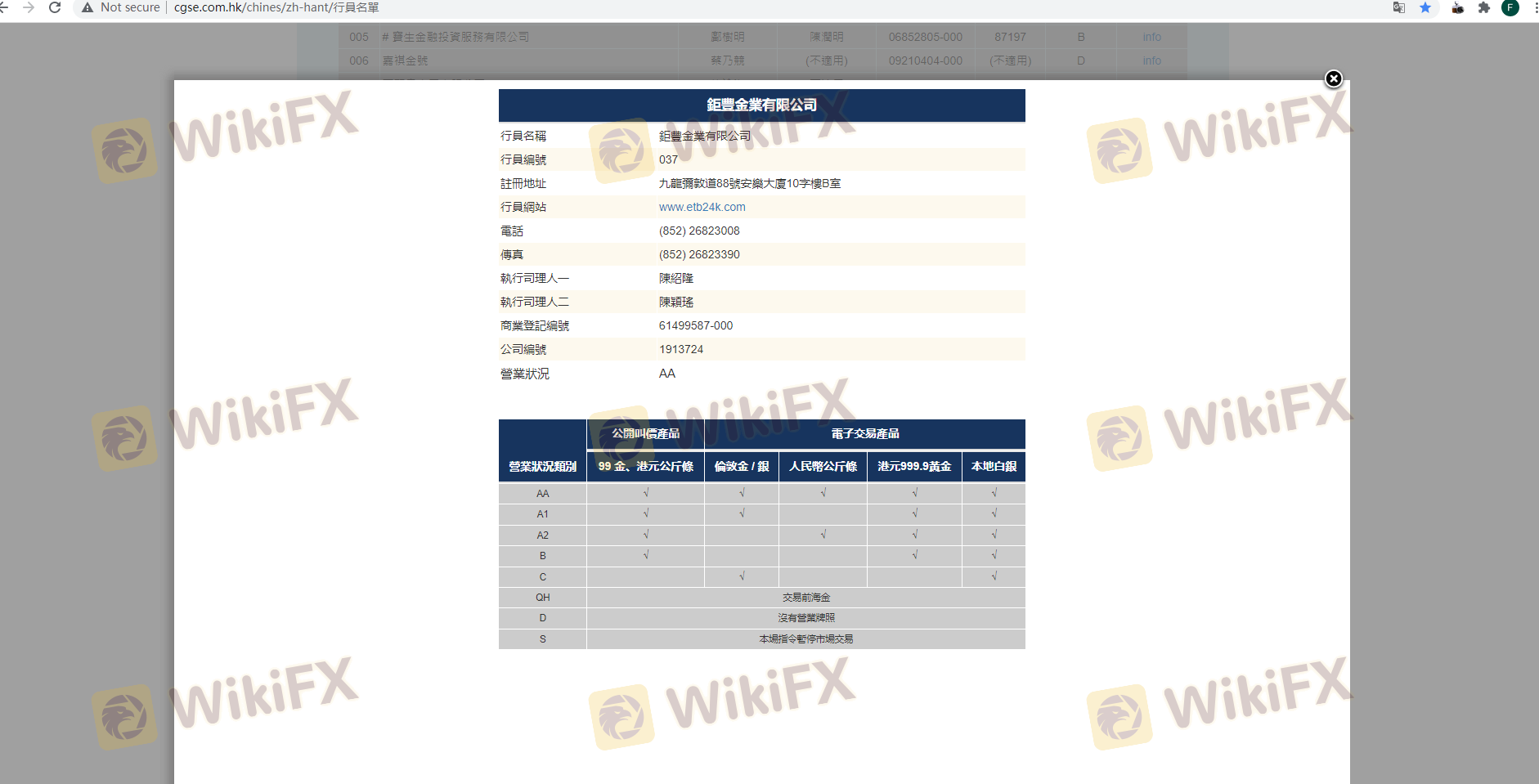Screen dimensions: 1539x784
Task: Select manager name 陳穎瑤
Action: [676, 302]
